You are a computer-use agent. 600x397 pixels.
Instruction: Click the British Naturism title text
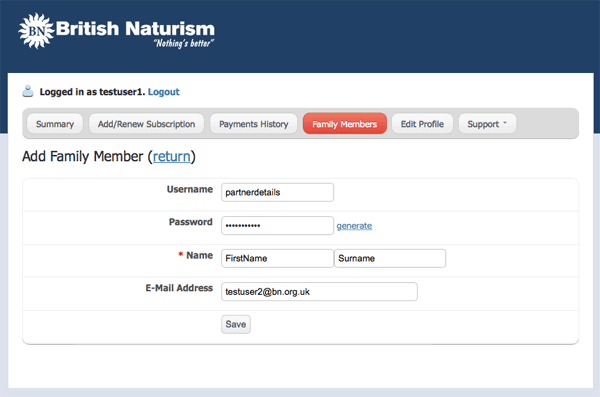[135, 29]
